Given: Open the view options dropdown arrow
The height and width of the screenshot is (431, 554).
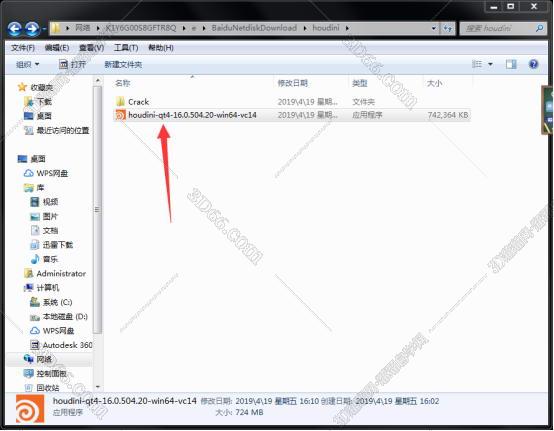Looking at the screenshot, I should click(x=490, y=64).
